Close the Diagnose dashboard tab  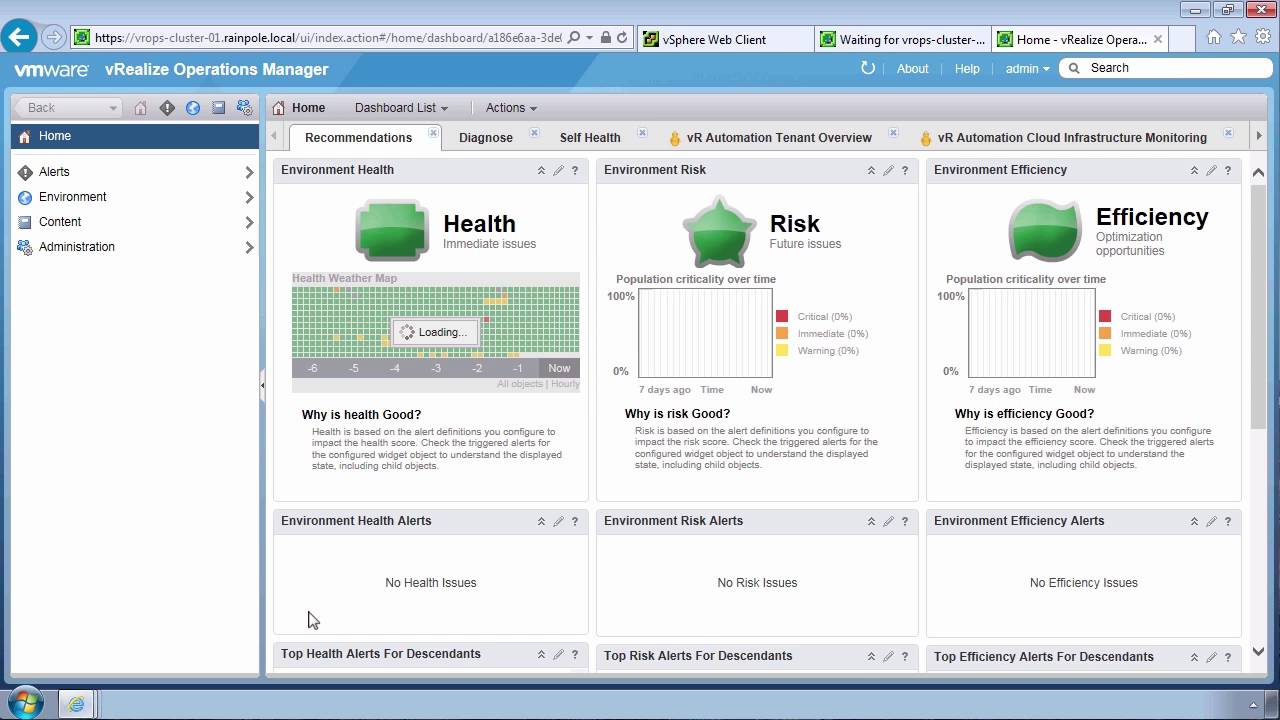click(534, 133)
